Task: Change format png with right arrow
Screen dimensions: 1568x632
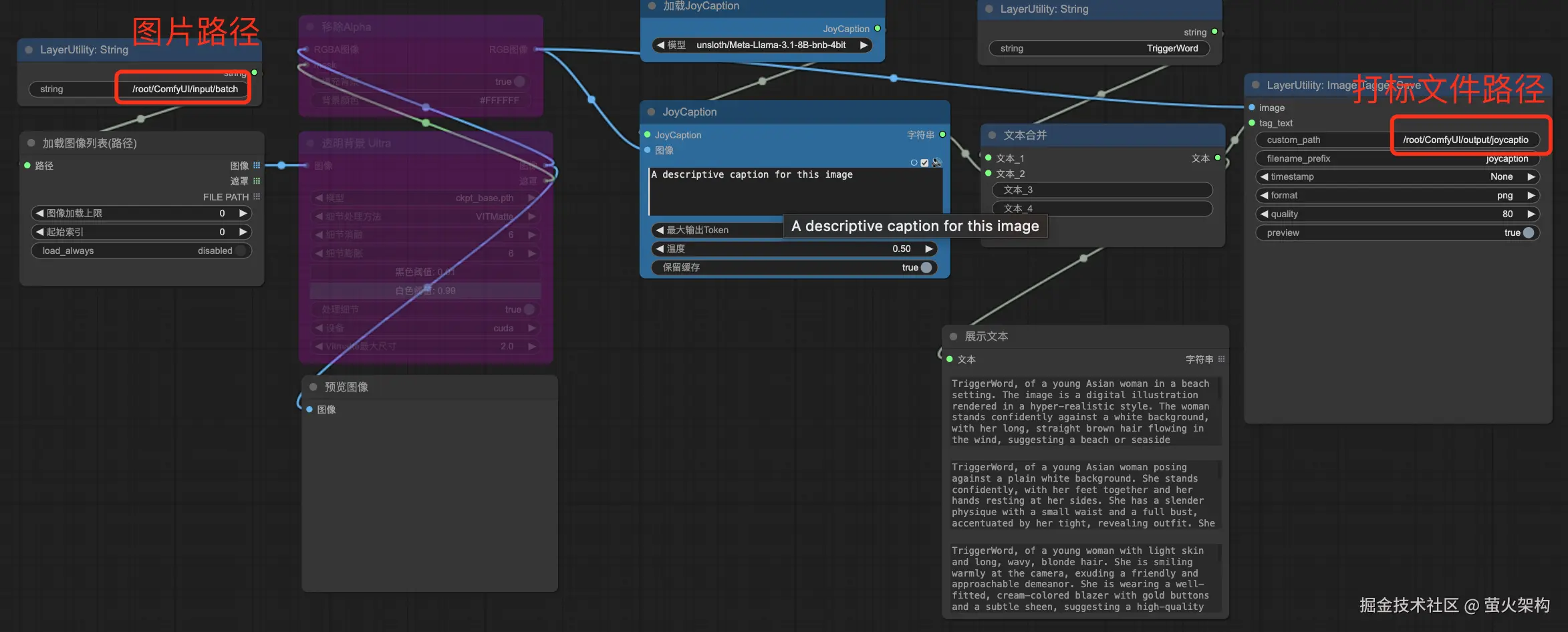Action: pos(1531,195)
